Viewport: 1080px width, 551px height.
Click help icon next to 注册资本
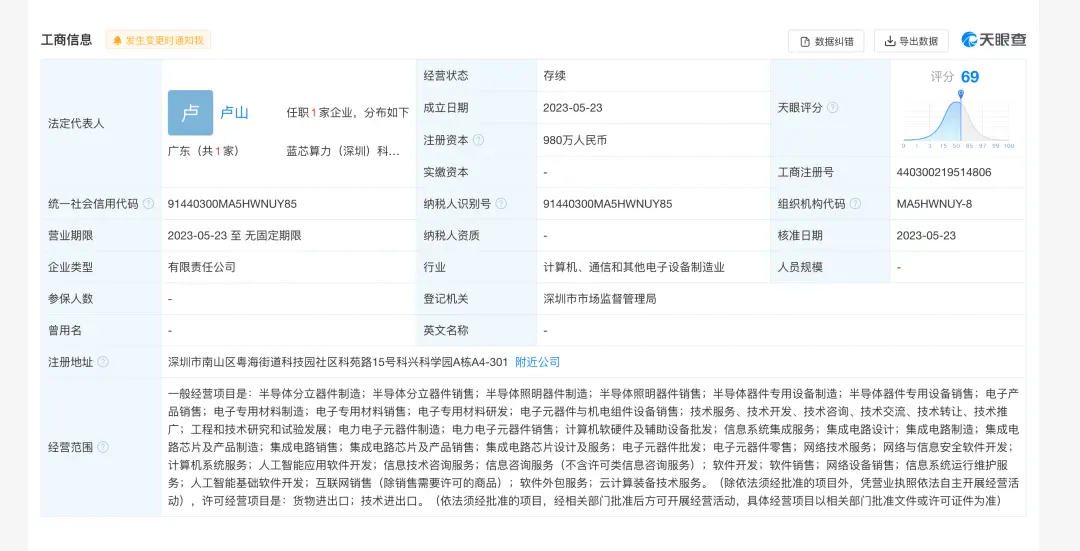(x=478, y=140)
